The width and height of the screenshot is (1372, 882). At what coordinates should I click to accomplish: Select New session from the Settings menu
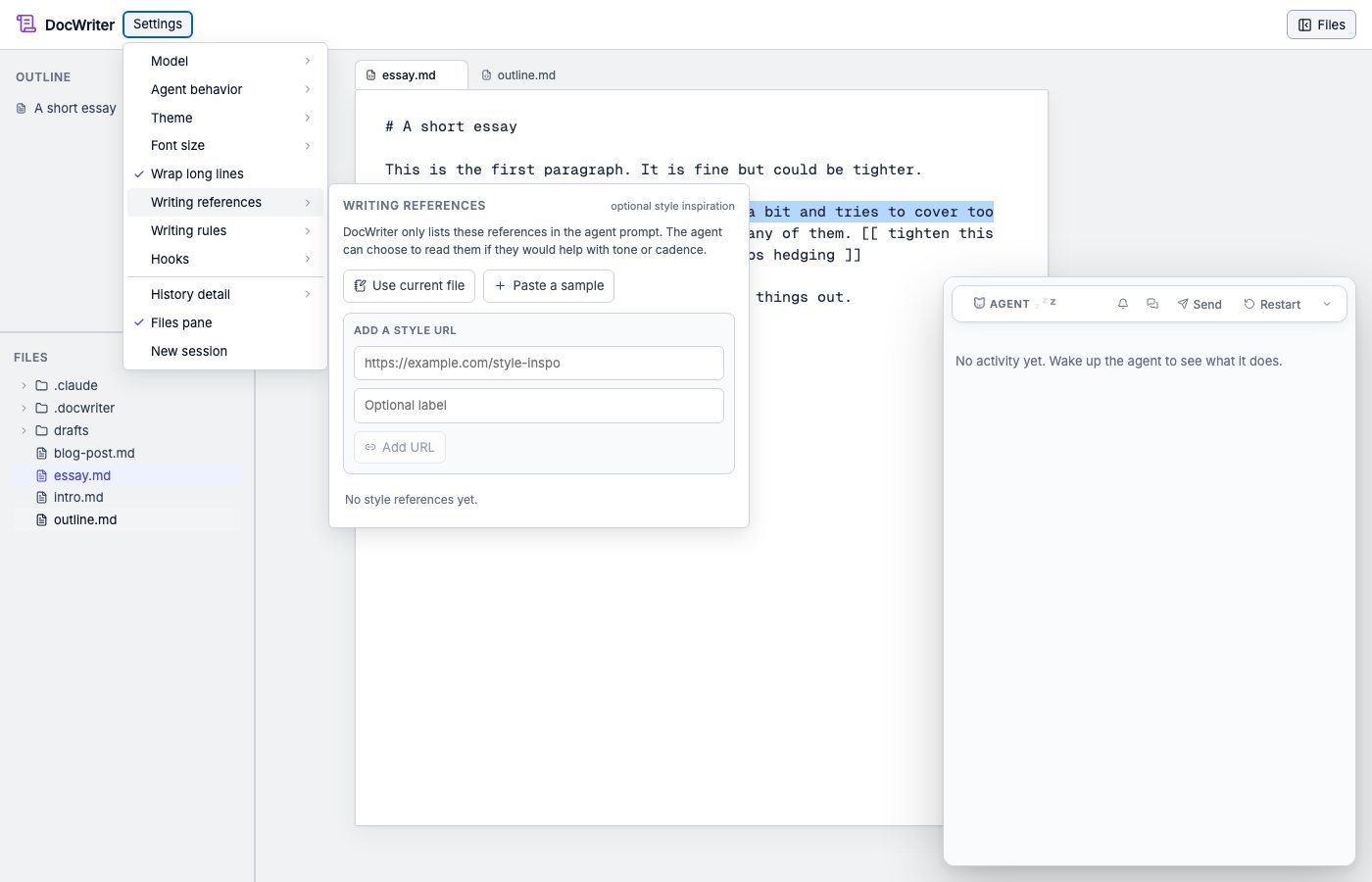(x=225, y=352)
